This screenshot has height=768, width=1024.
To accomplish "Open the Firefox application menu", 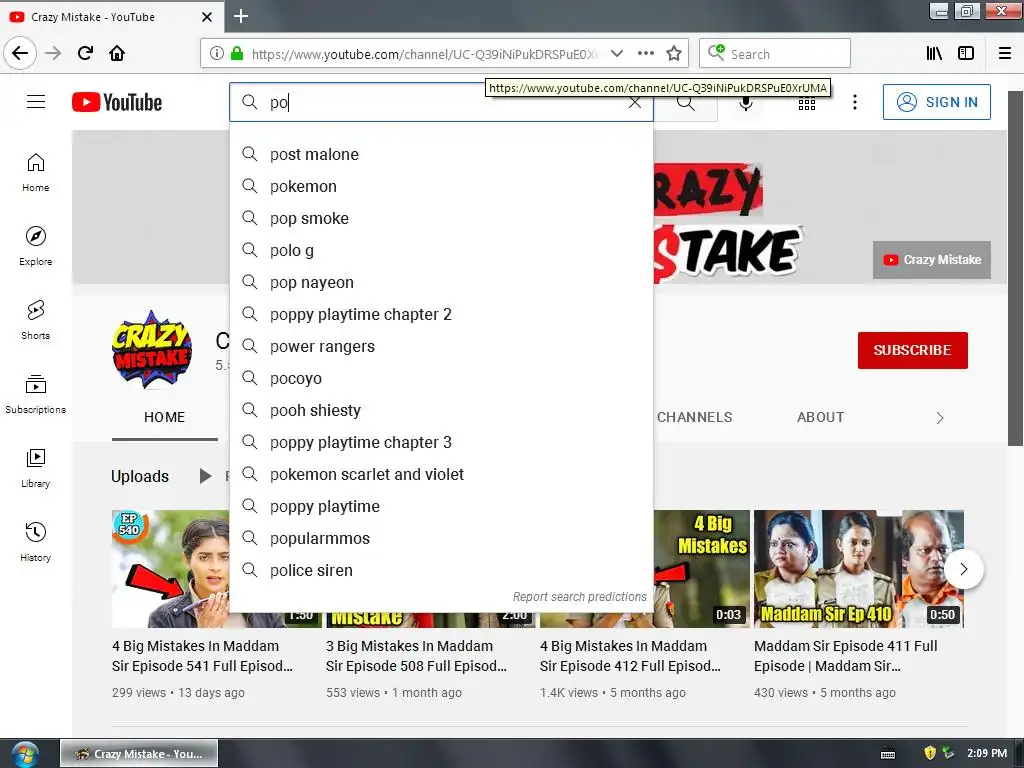I will click(x=1005, y=54).
